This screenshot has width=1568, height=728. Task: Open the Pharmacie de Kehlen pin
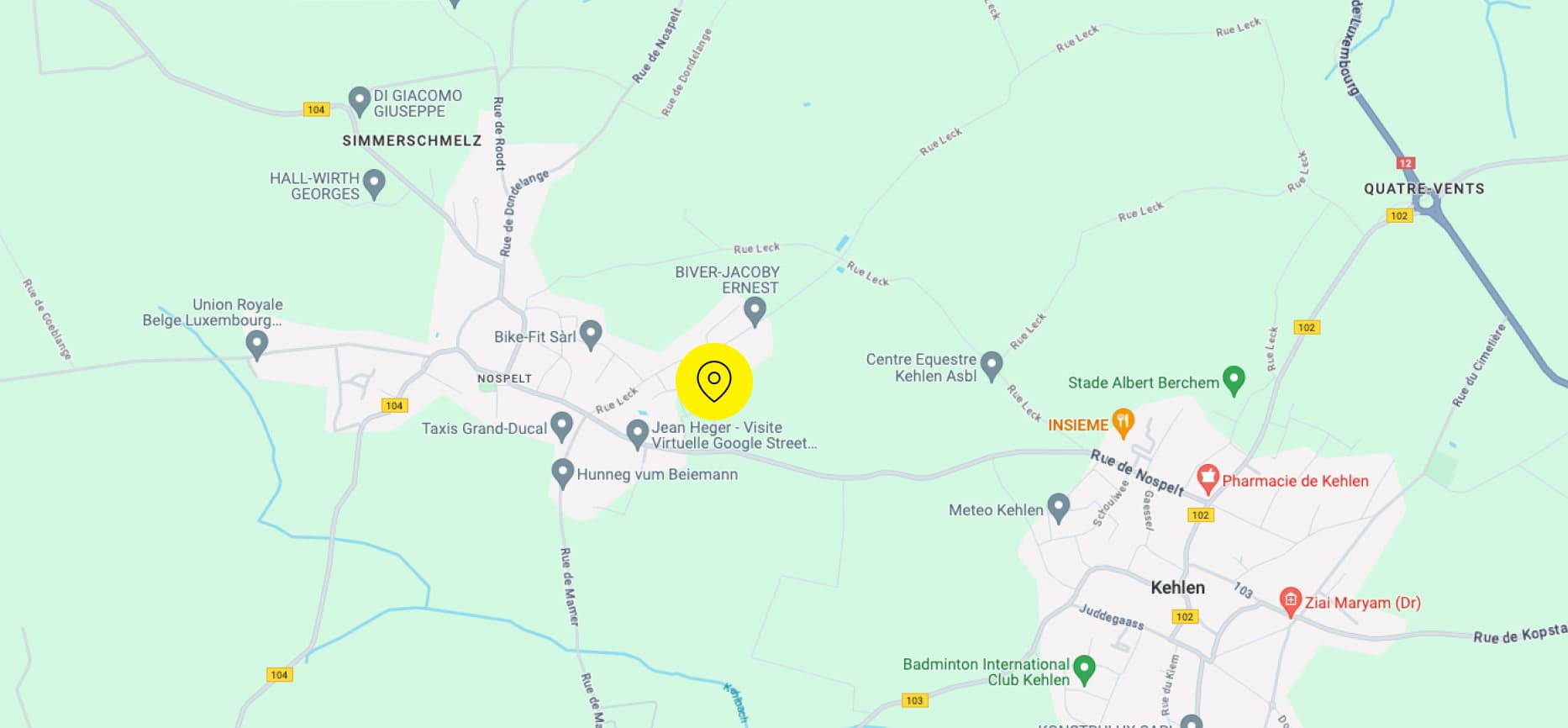click(1208, 479)
